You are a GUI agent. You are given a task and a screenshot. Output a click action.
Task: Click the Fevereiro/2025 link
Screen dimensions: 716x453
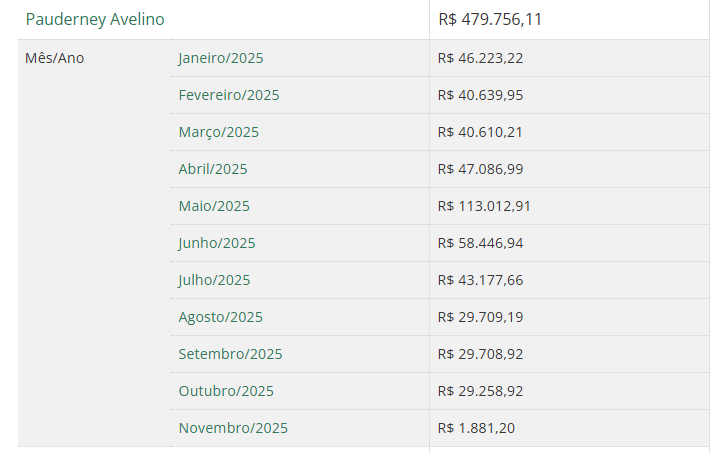click(229, 95)
